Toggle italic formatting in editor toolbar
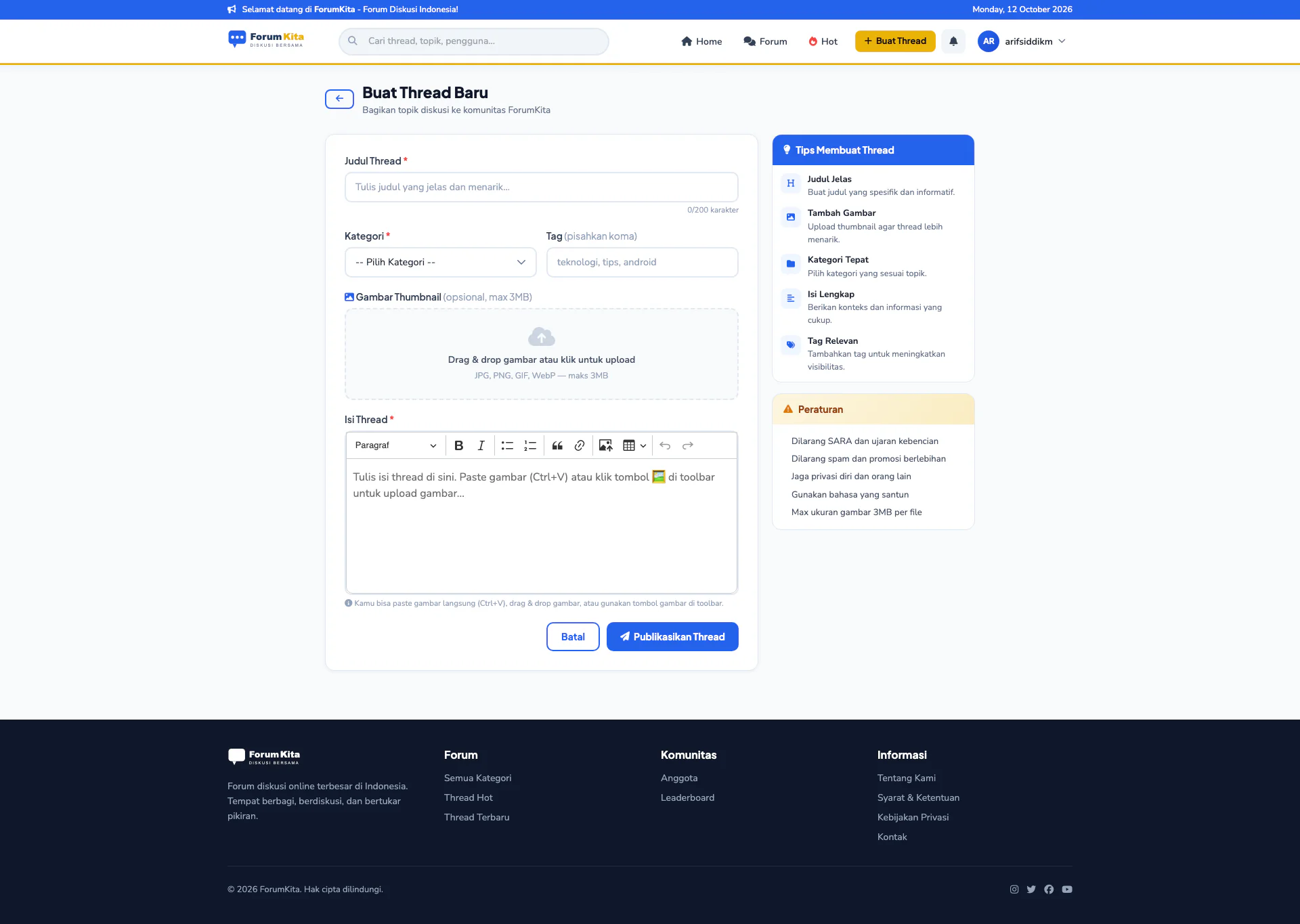Screen dimensions: 1300x924 (x=481, y=445)
